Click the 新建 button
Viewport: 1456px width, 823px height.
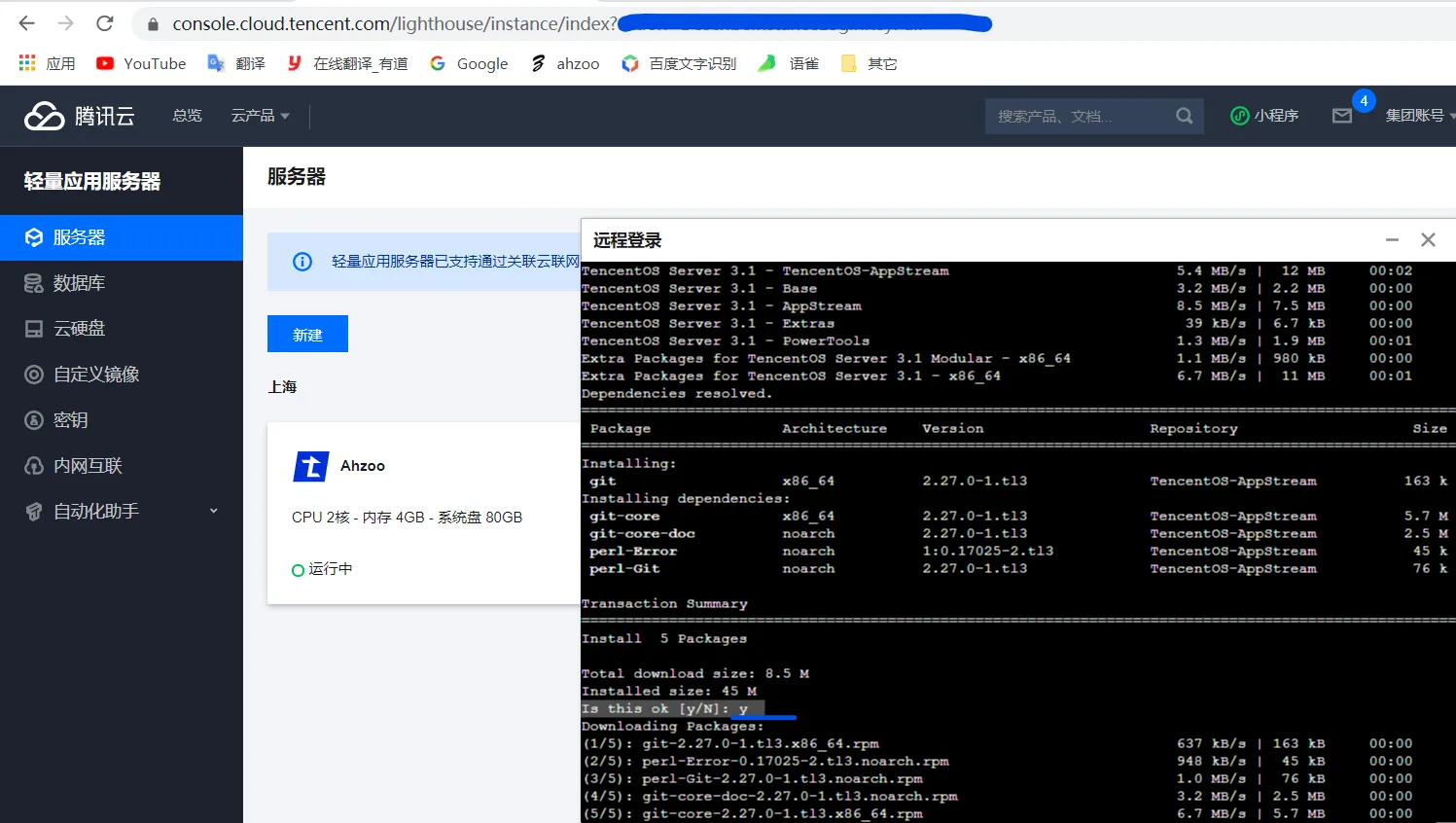click(307, 335)
